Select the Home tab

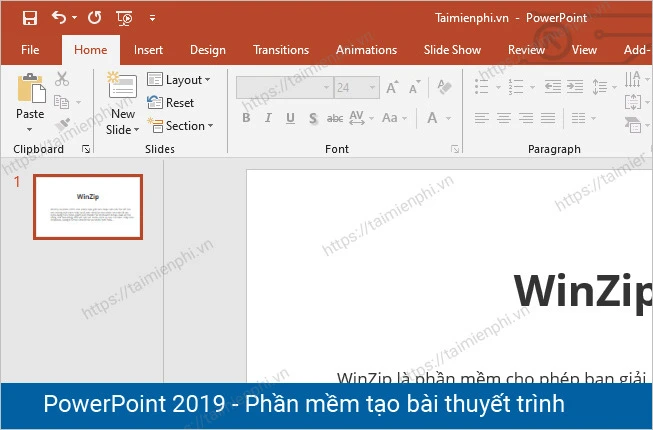coord(90,50)
